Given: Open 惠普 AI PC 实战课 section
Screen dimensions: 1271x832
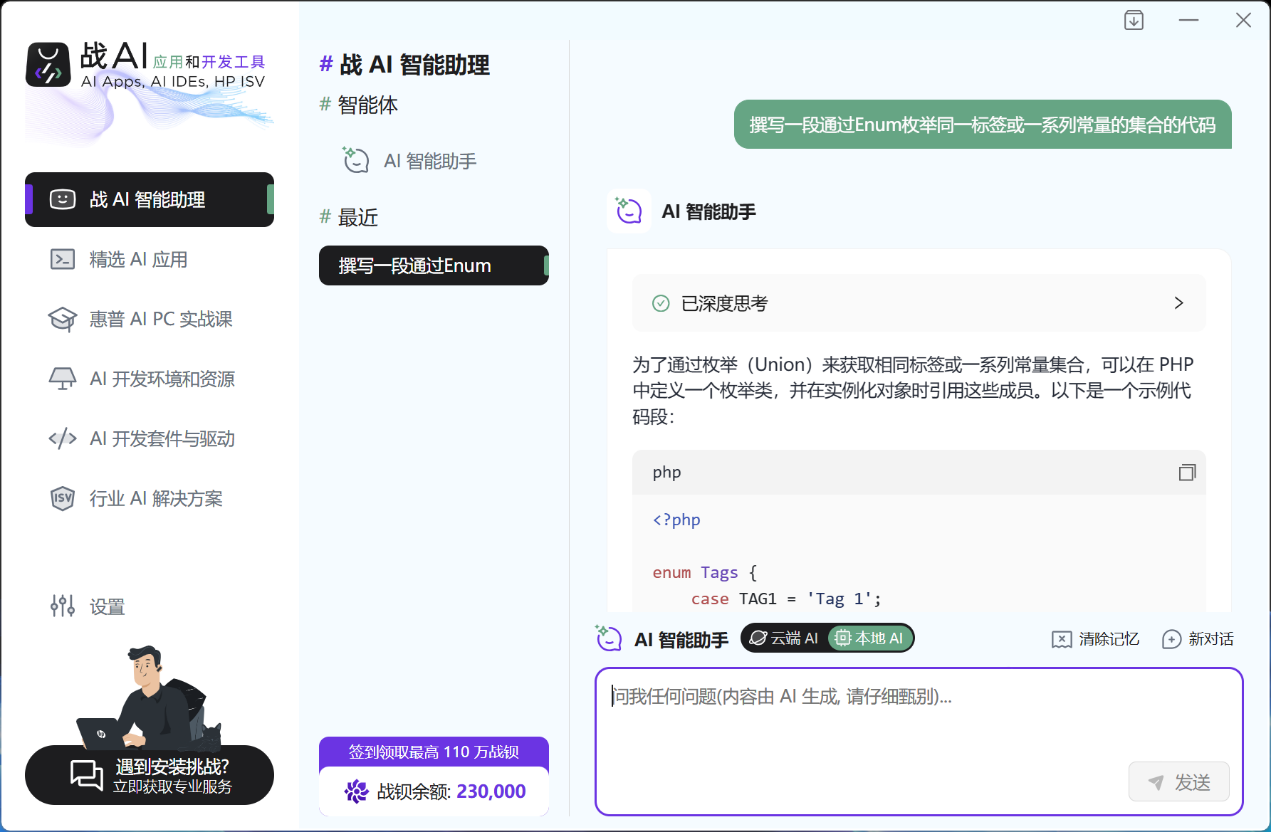Looking at the screenshot, I should click(x=148, y=318).
